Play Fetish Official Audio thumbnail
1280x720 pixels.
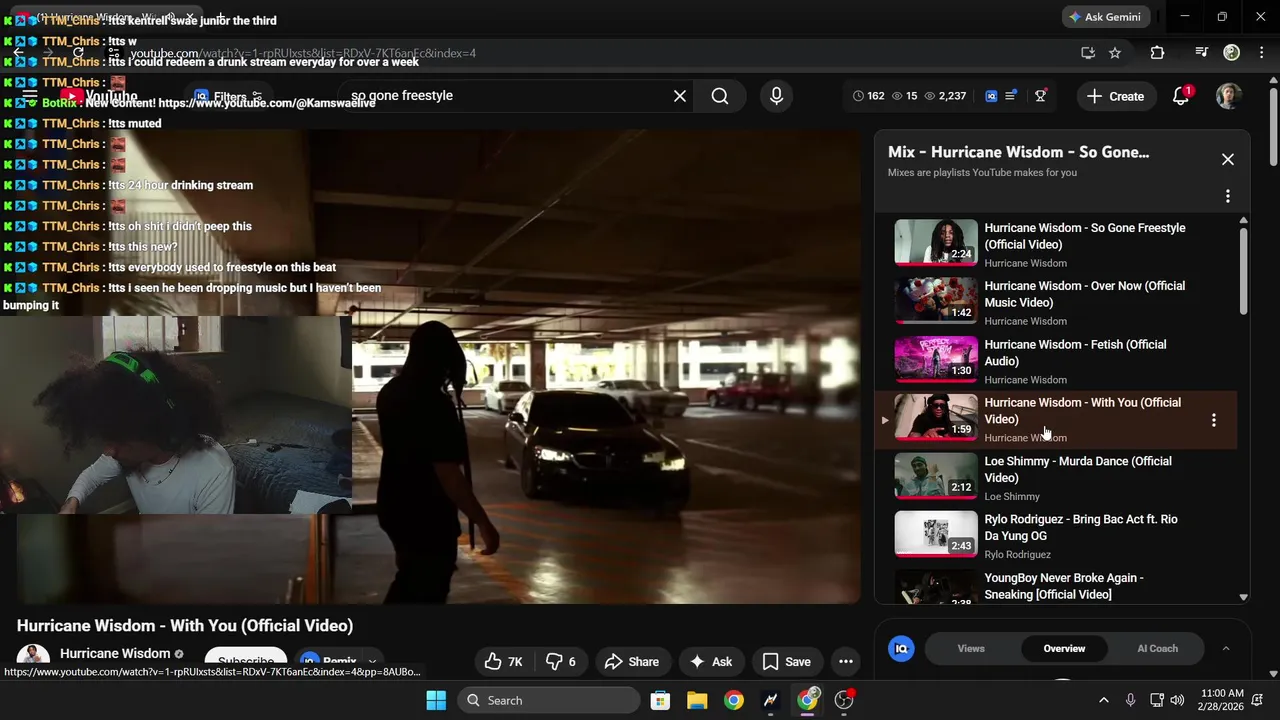pyautogui.click(x=936, y=359)
